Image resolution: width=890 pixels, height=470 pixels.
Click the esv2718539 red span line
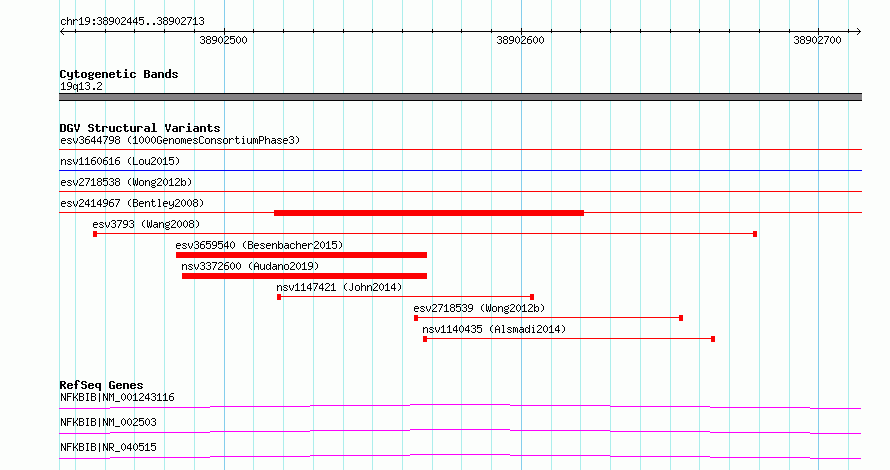(548, 318)
